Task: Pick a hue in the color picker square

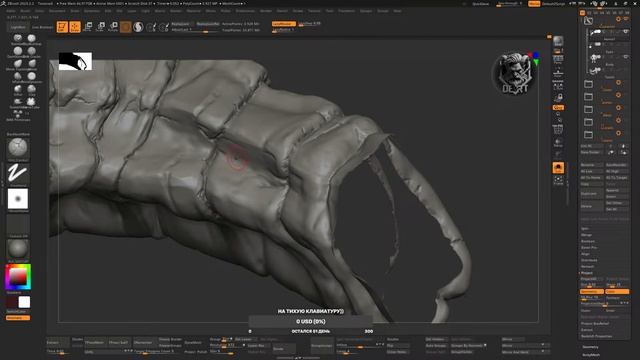Action: tap(18, 277)
